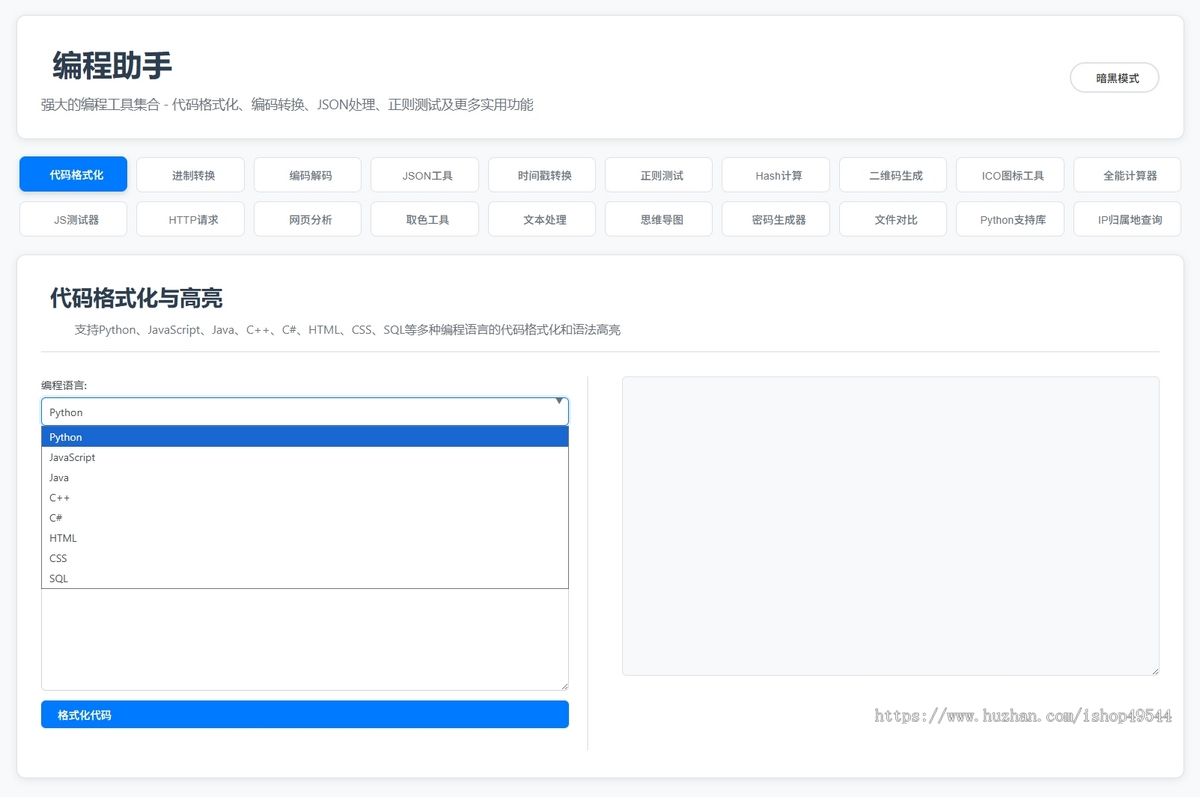Open the 网页分析 tab
The image size is (1200, 797).
click(x=308, y=219)
